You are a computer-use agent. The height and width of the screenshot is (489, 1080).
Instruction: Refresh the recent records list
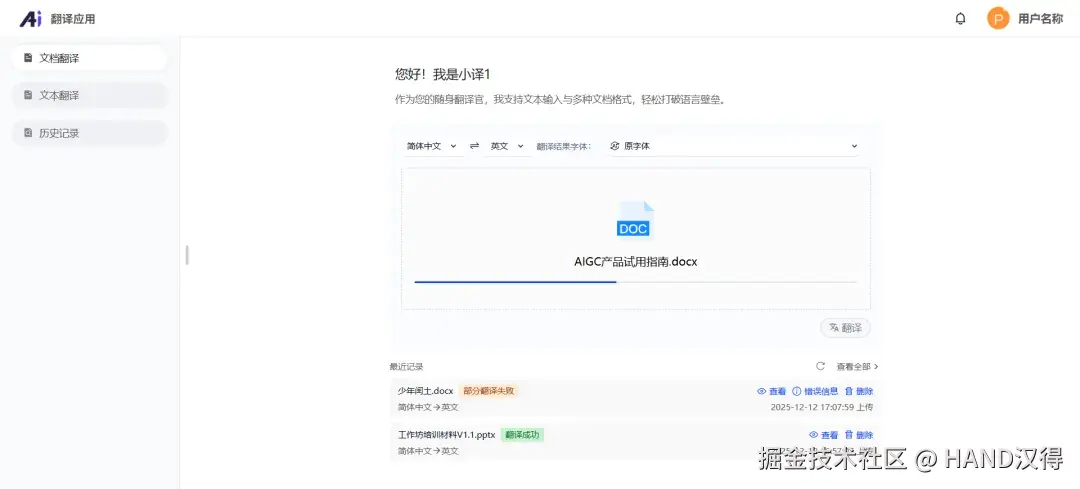pyautogui.click(x=820, y=366)
